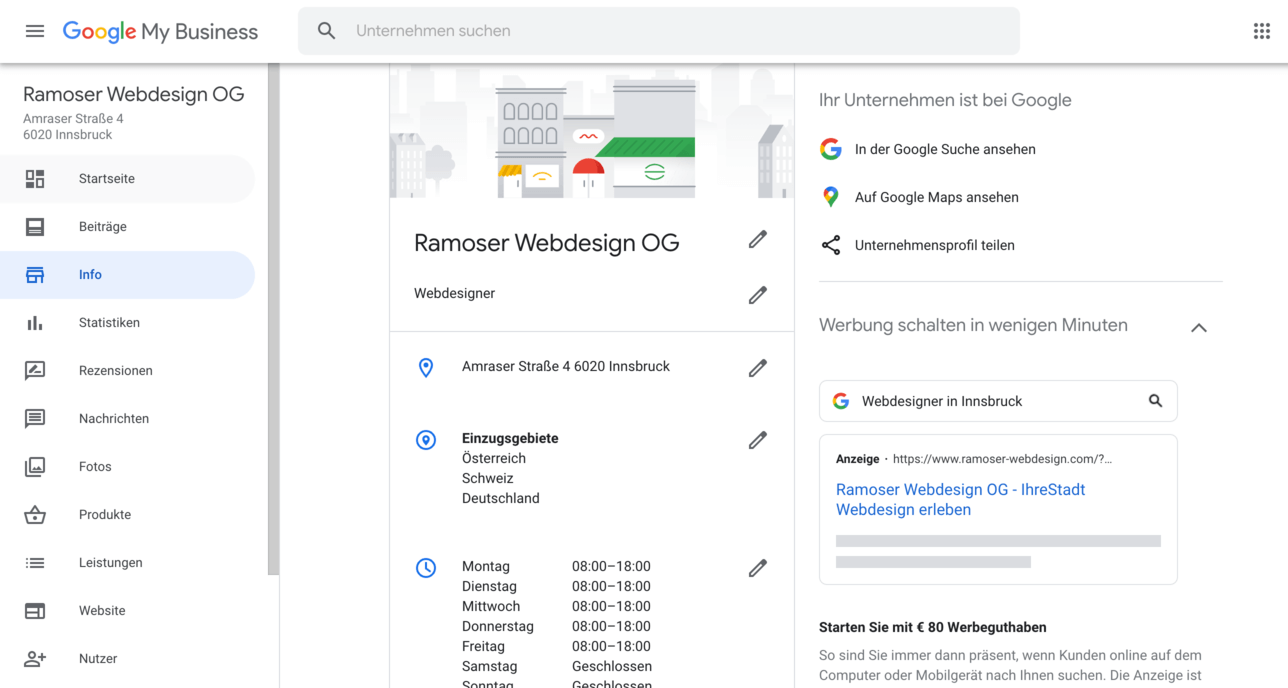The image size is (1288, 688).
Task: Open Produkte in the sidebar
Action: click(x=127, y=515)
